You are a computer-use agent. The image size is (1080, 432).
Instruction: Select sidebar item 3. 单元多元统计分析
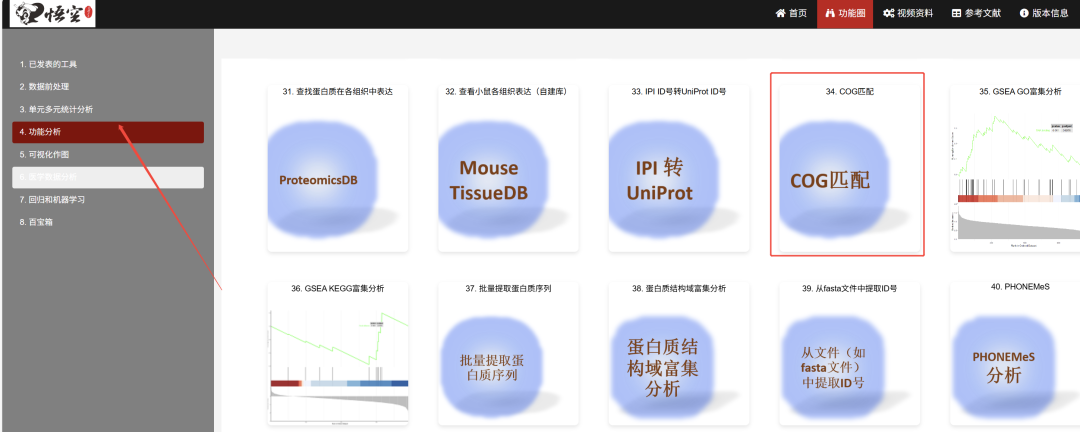point(108,110)
